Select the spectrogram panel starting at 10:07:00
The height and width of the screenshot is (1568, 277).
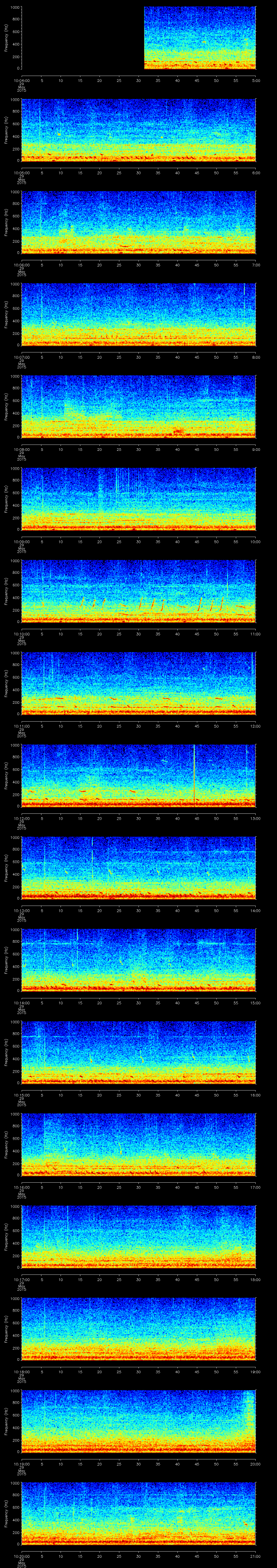tap(139, 315)
